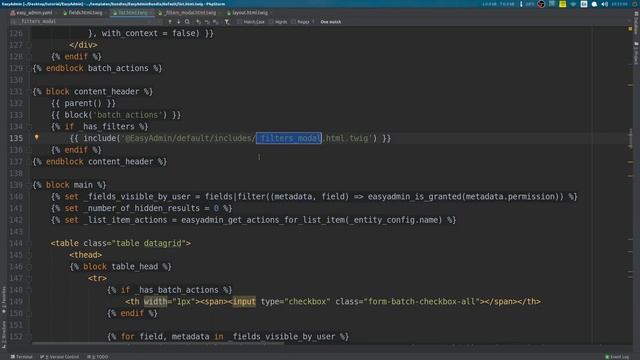Open the layout.html.twig editor tab
Viewport: 640px width, 360px height.
point(248,13)
